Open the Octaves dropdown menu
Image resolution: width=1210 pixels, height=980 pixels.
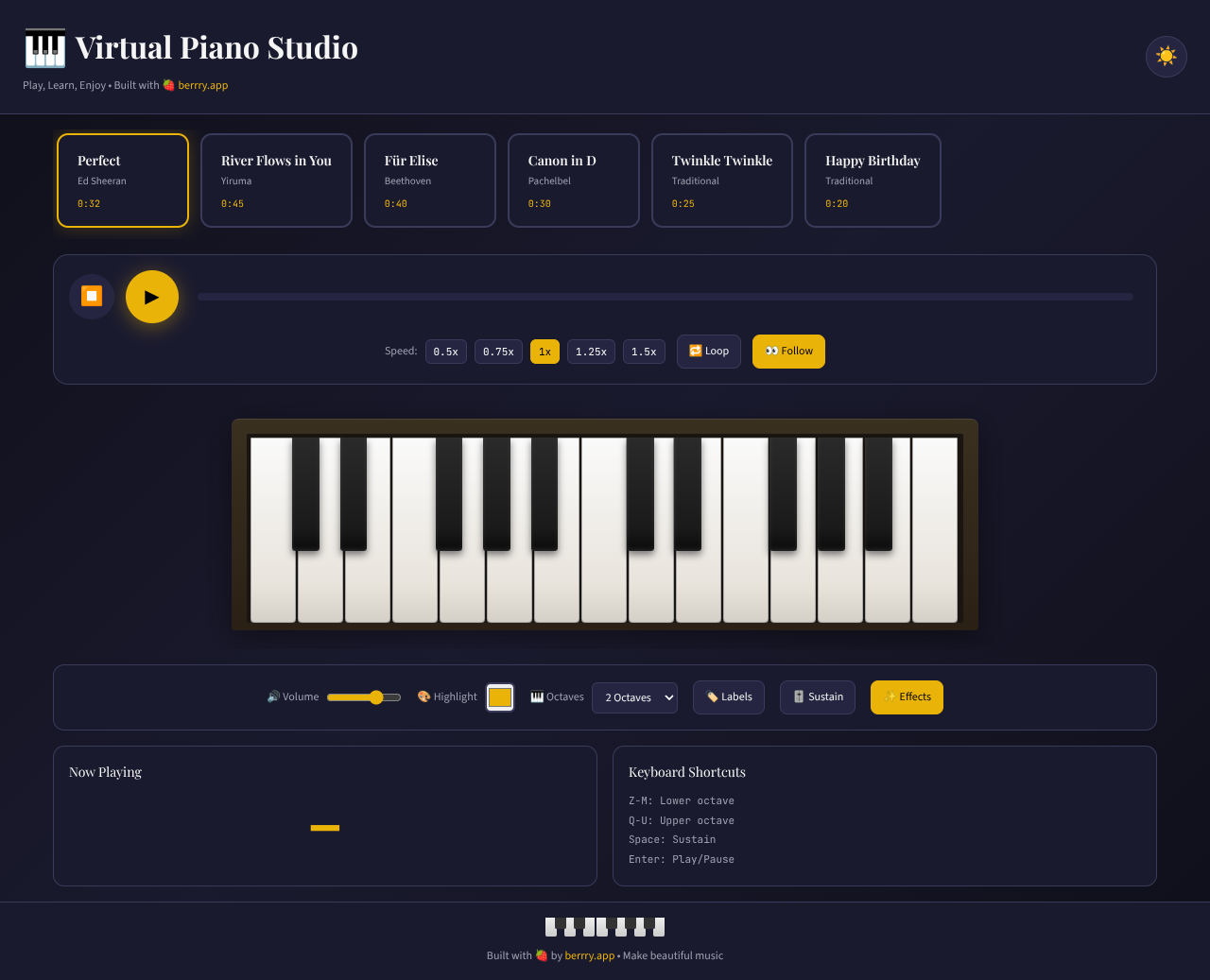pos(634,697)
